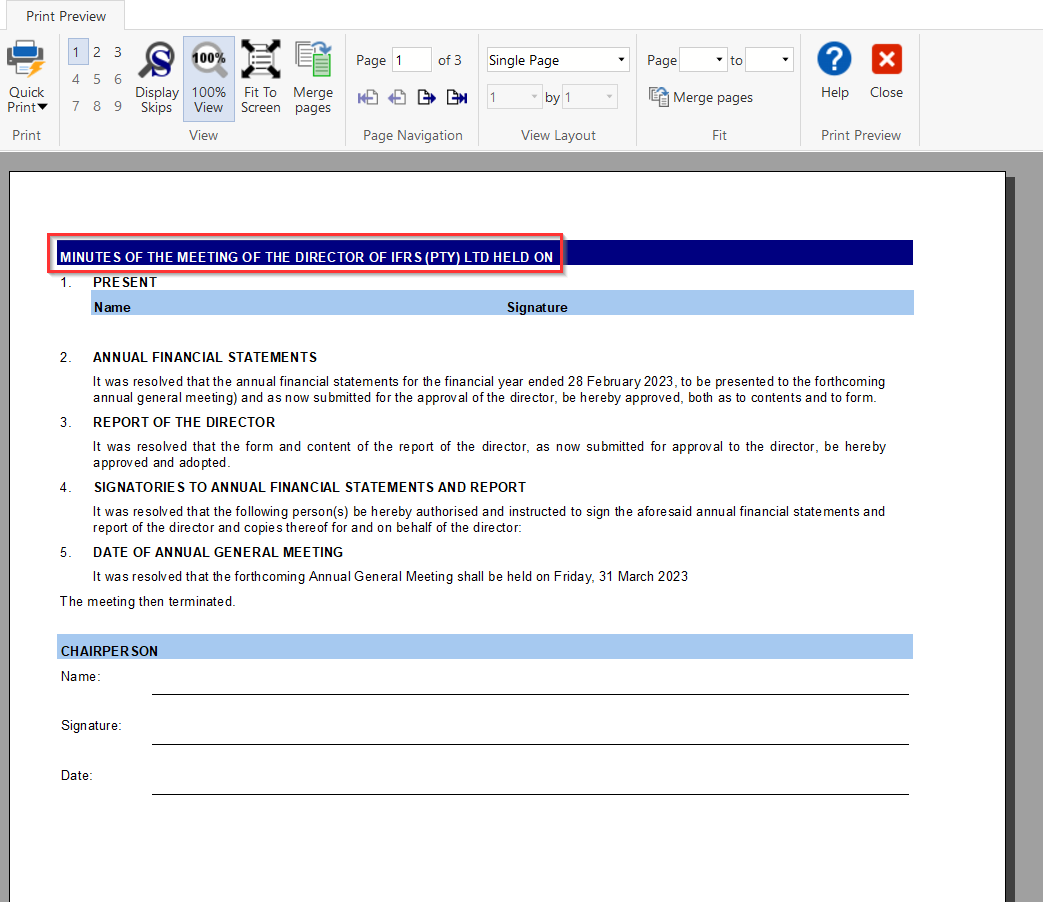Image resolution: width=1043 pixels, height=902 pixels.
Task: Click the Quick Print printer icon
Action: (26, 60)
